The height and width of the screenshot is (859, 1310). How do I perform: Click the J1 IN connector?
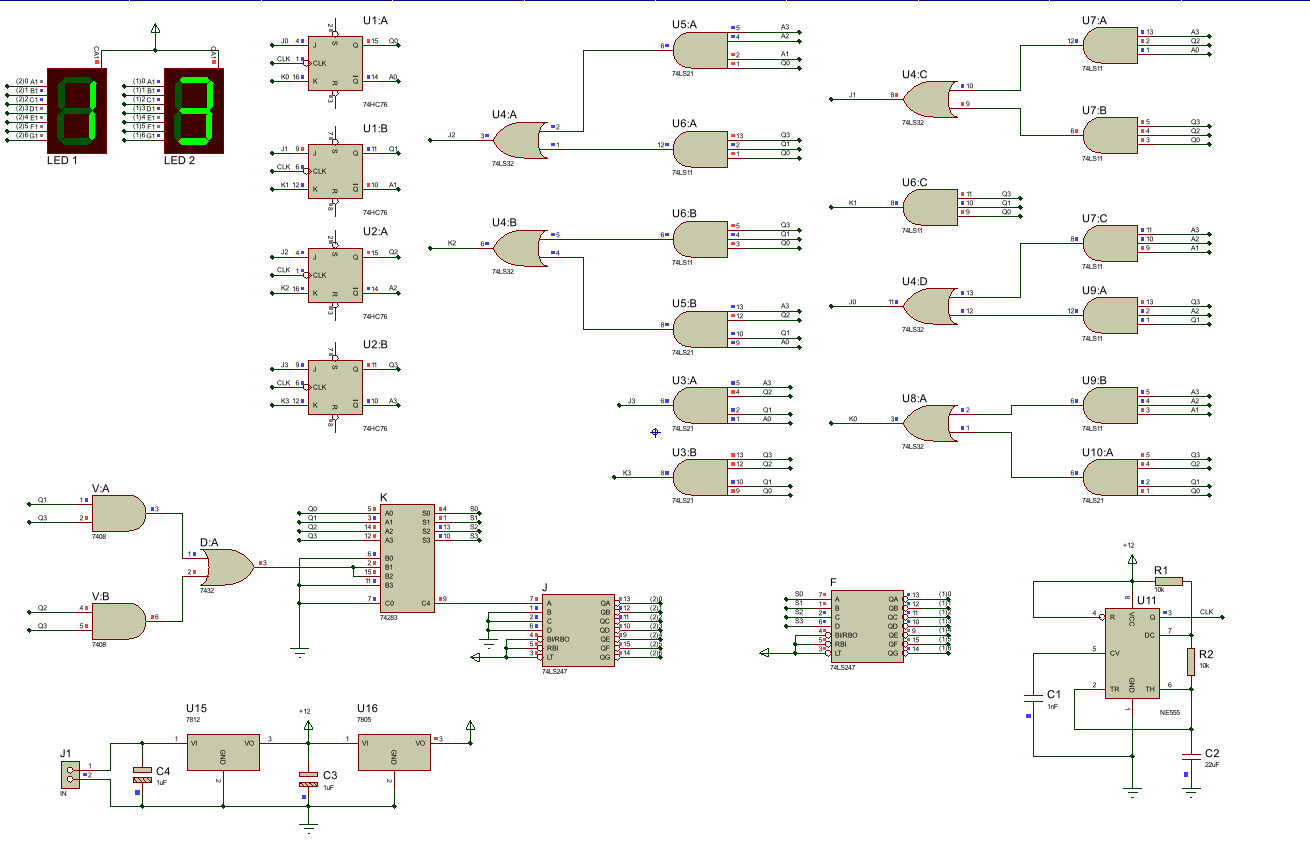click(x=68, y=771)
